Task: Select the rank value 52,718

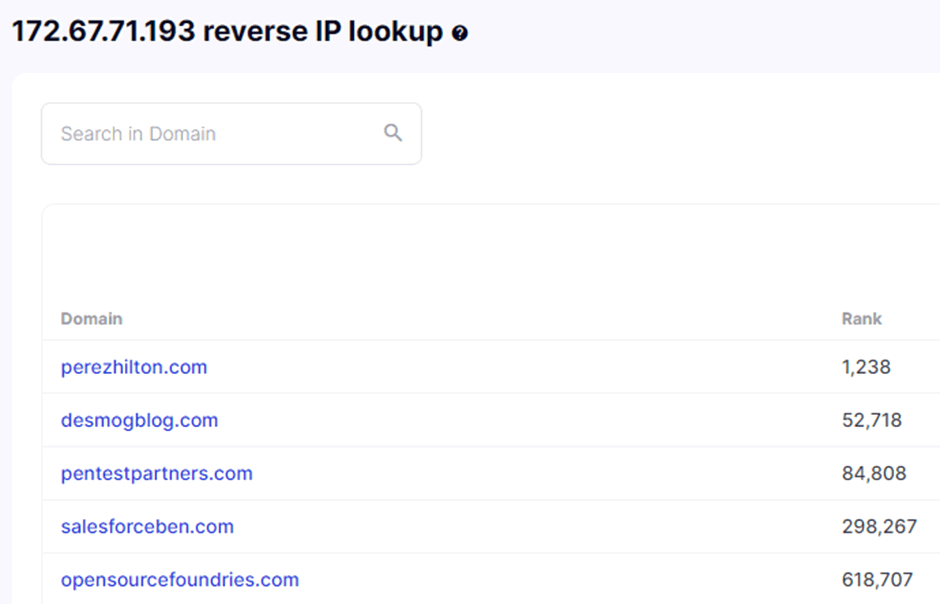Action: point(872,420)
